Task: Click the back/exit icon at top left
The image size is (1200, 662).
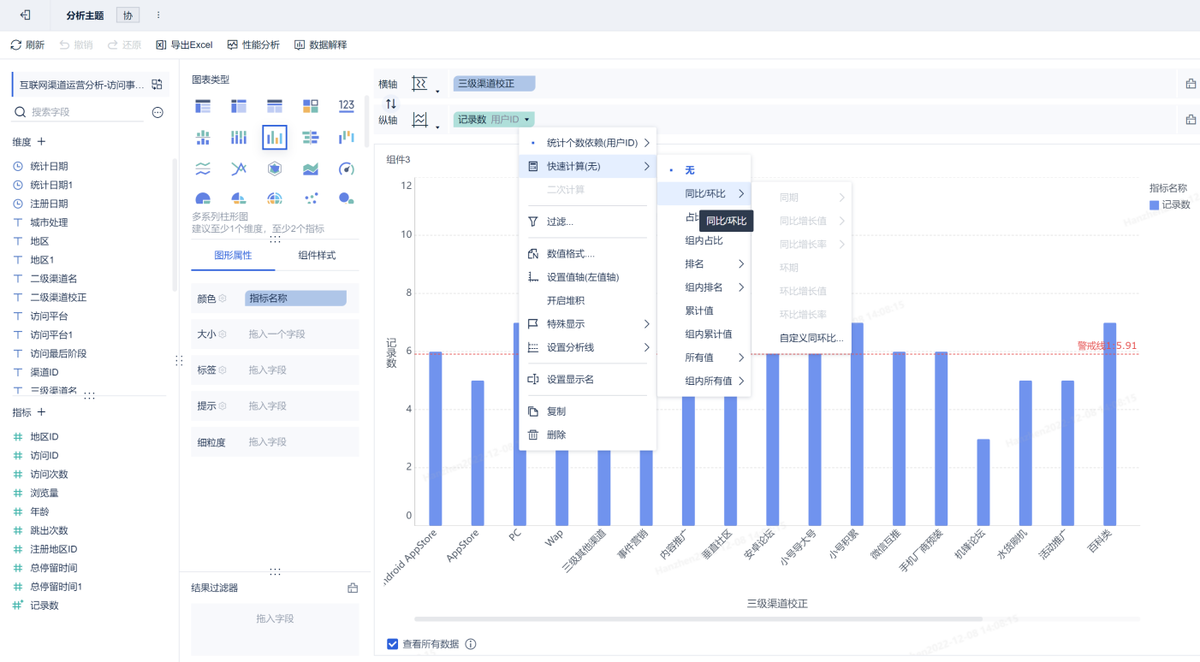Action: (x=25, y=15)
